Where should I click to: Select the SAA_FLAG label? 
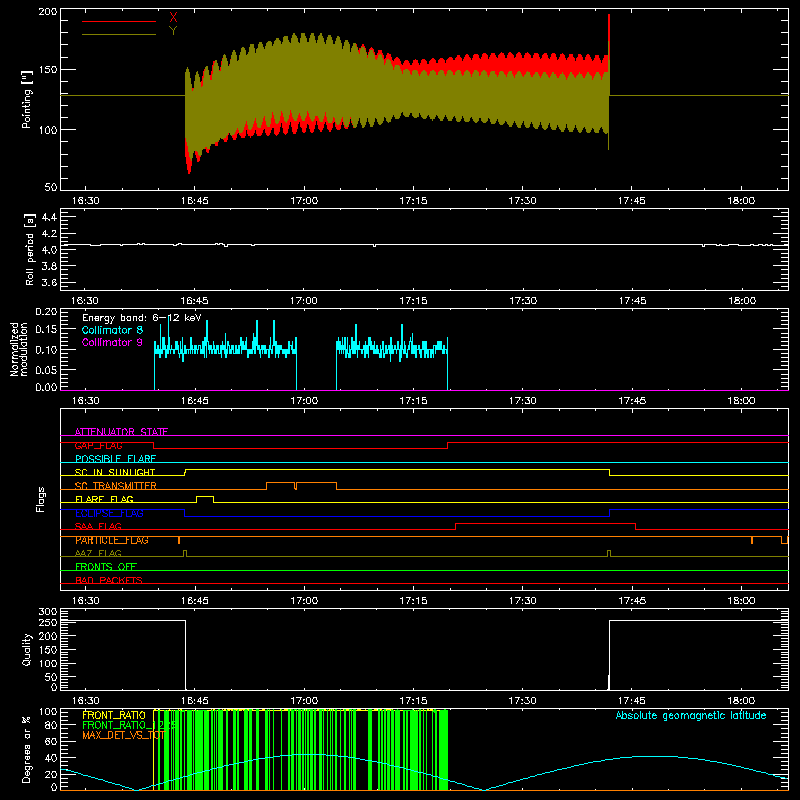98,526
